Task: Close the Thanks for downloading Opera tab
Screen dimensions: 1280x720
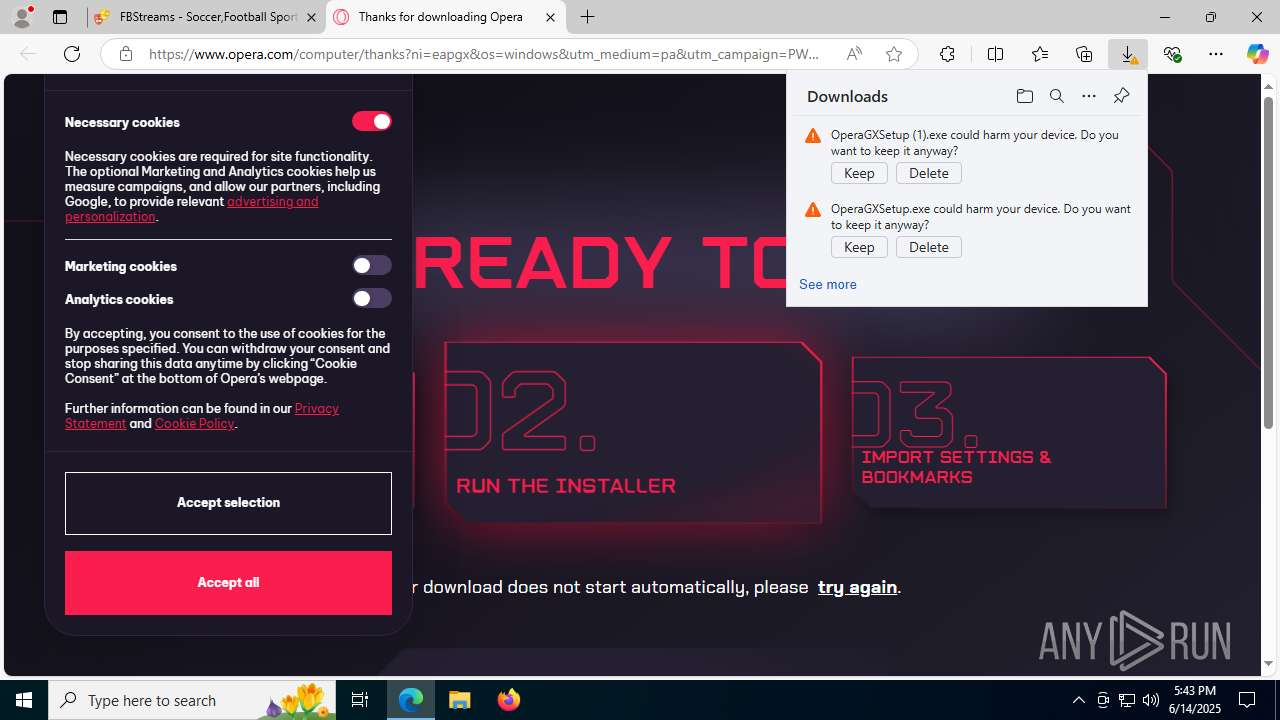Action: coord(550,17)
